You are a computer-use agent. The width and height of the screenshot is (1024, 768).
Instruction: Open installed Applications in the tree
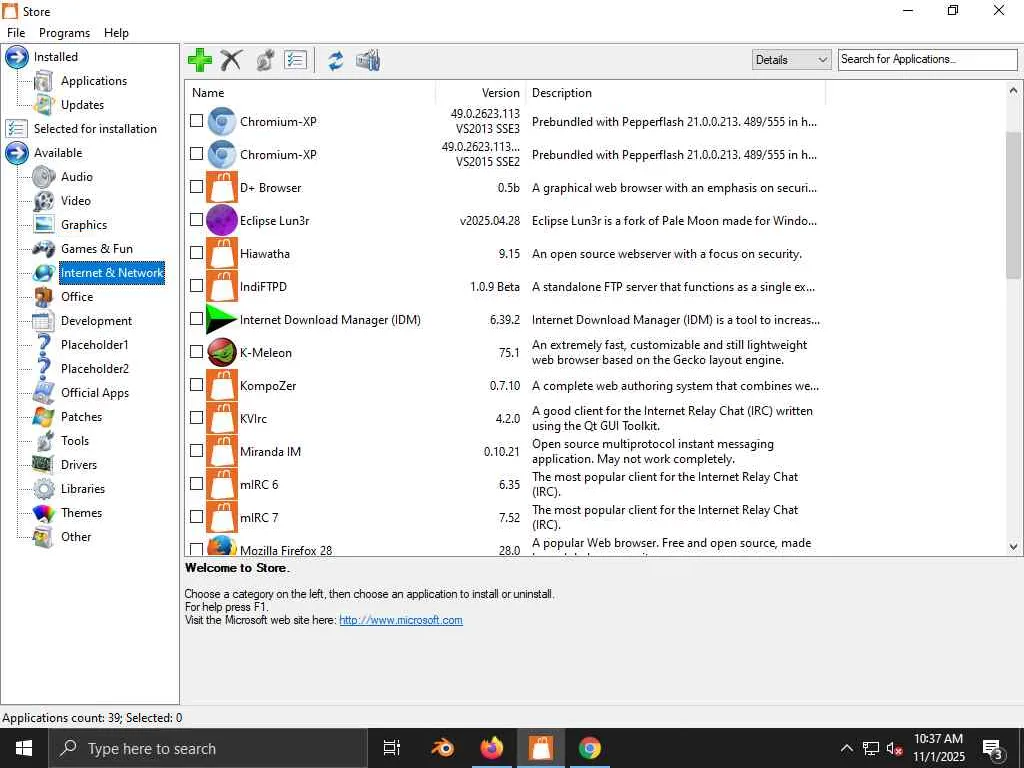pyautogui.click(x=93, y=81)
